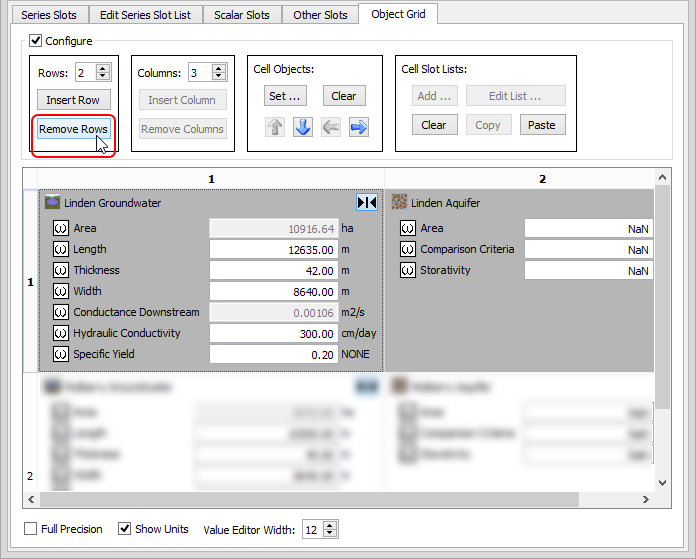696x559 pixels.
Task: Increase Value Editor Width using up arrow
Action: coord(331,525)
